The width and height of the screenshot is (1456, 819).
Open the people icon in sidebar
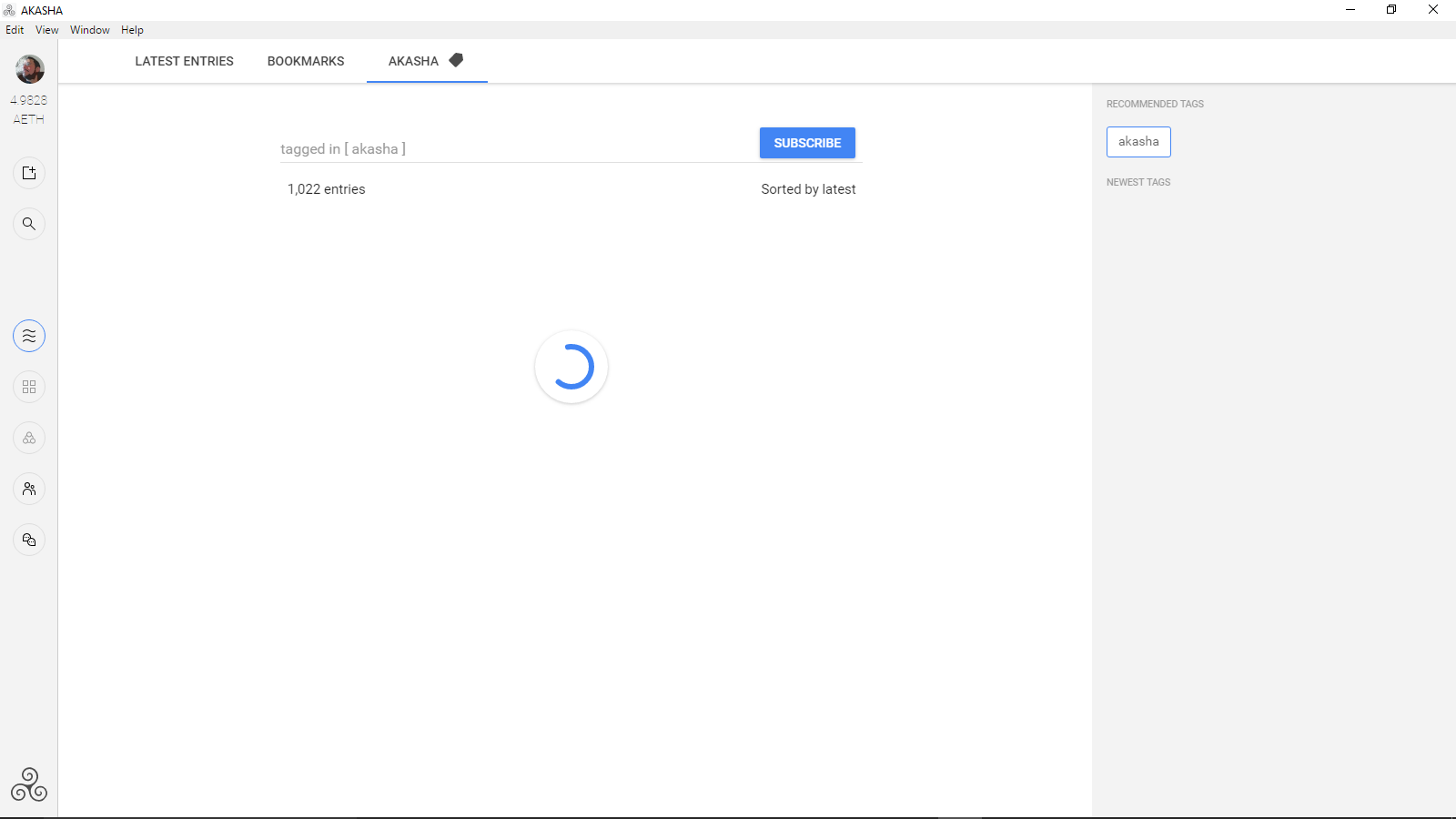click(x=29, y=489)
